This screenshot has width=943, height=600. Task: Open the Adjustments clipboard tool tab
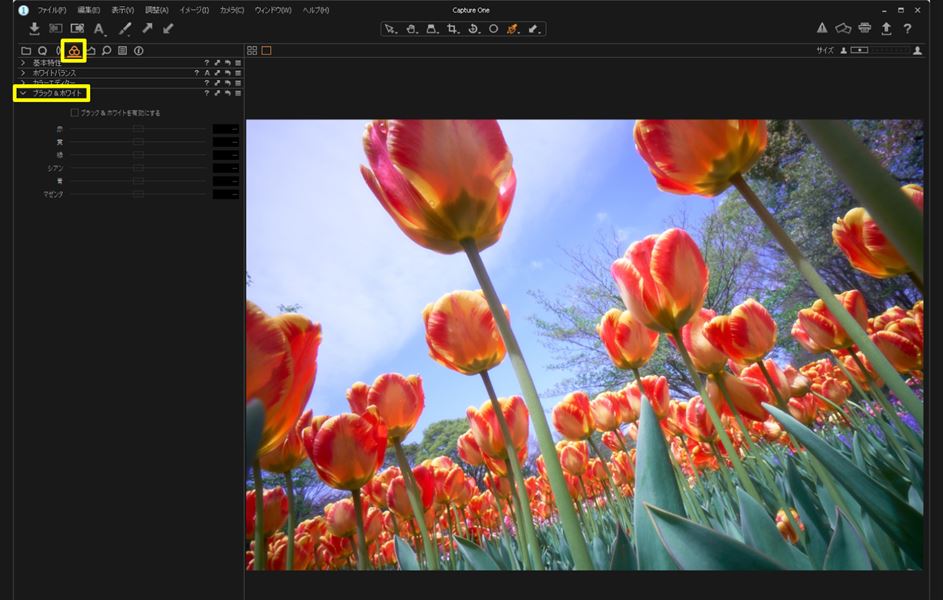123,51
